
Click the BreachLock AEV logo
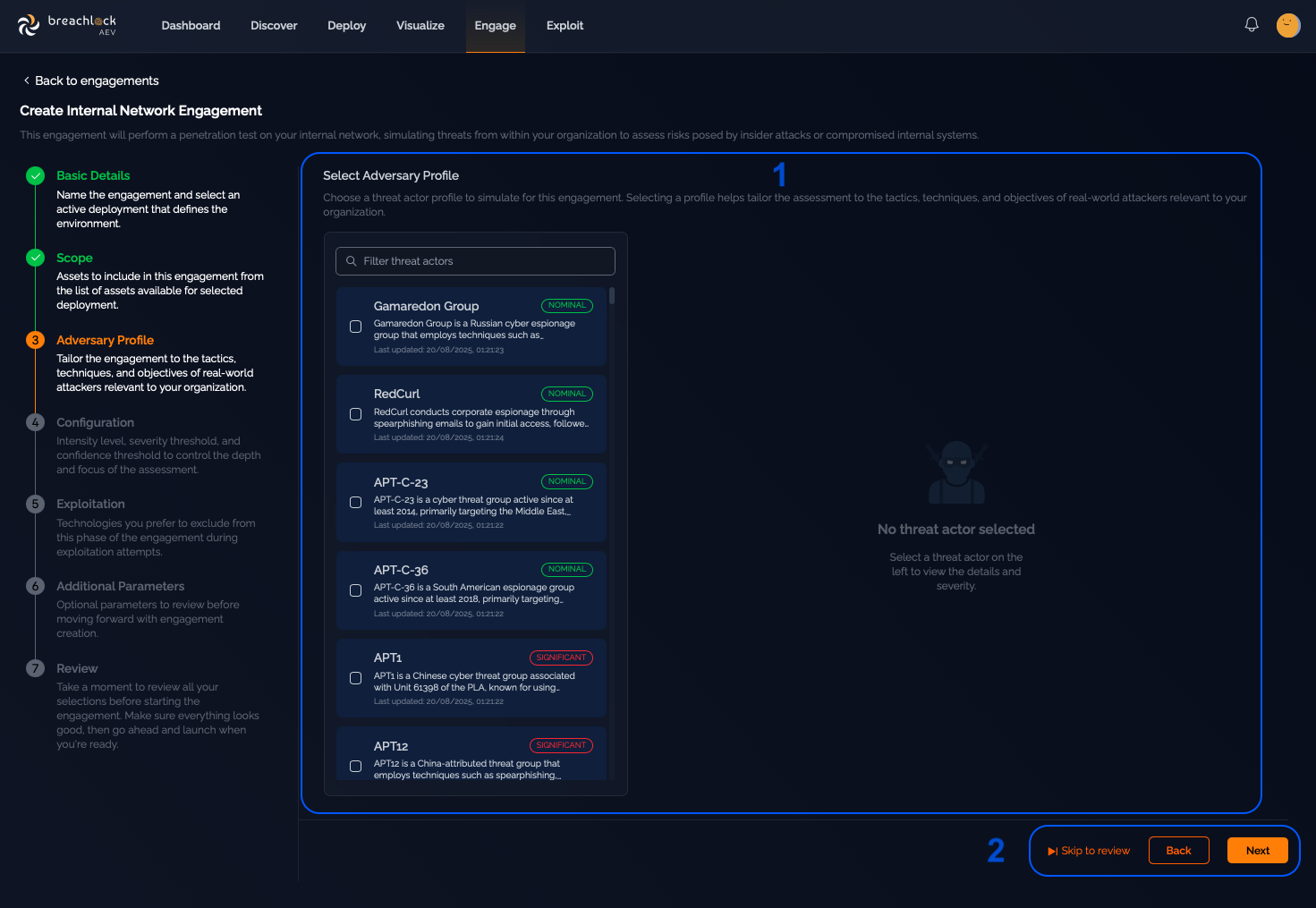[67, 25]
